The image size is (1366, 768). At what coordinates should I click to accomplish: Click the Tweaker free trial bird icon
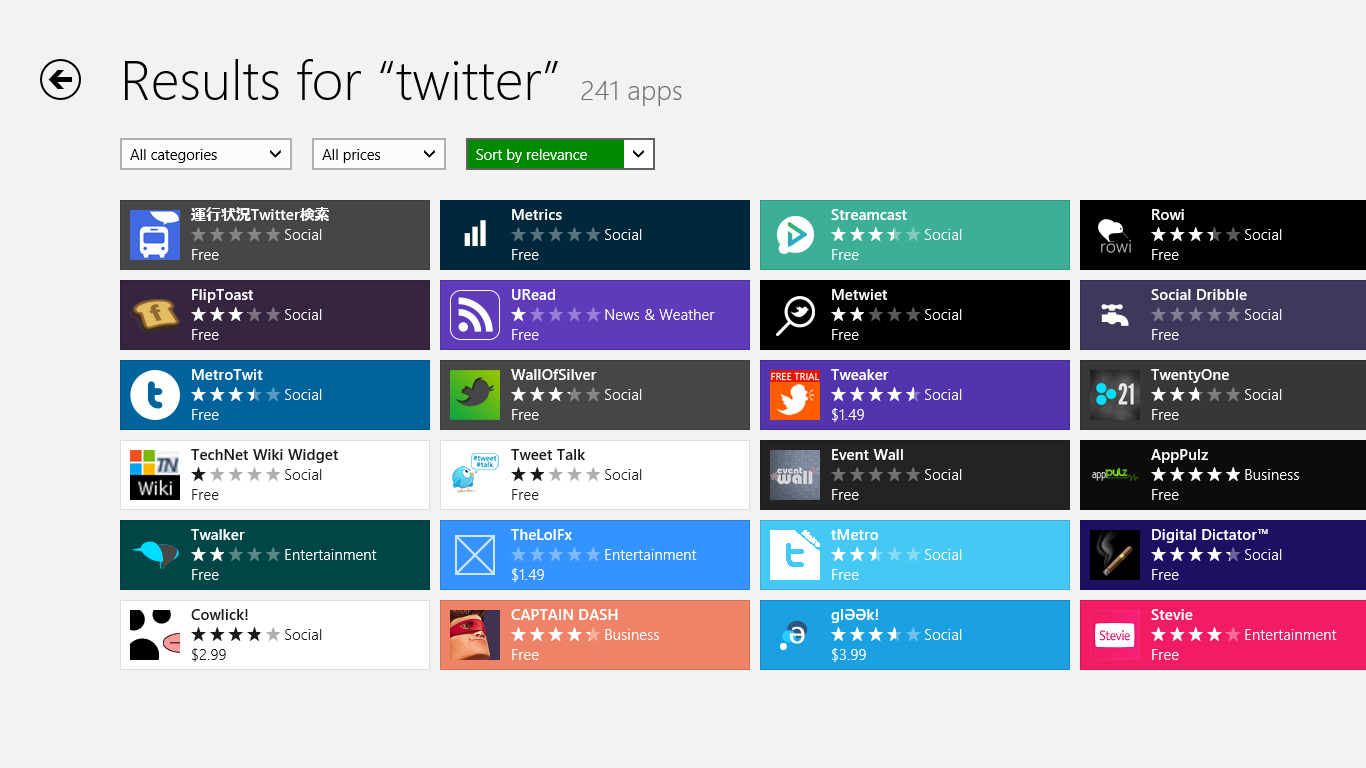795,395
